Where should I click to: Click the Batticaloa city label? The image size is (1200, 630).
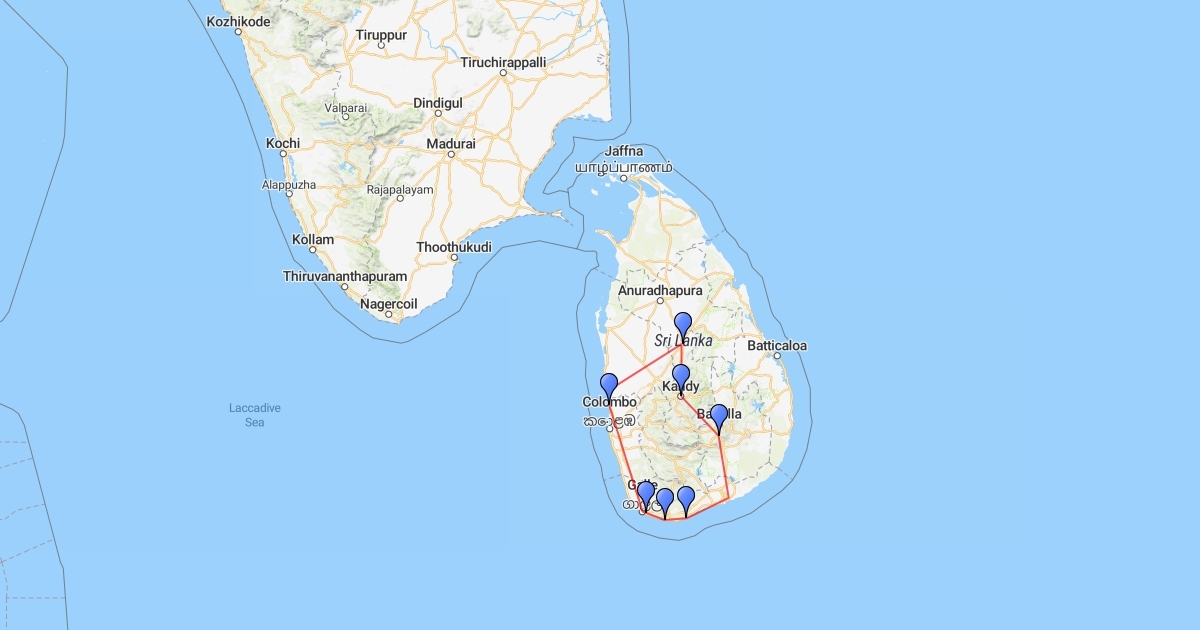pyautogui.click(x=776, y=346)
